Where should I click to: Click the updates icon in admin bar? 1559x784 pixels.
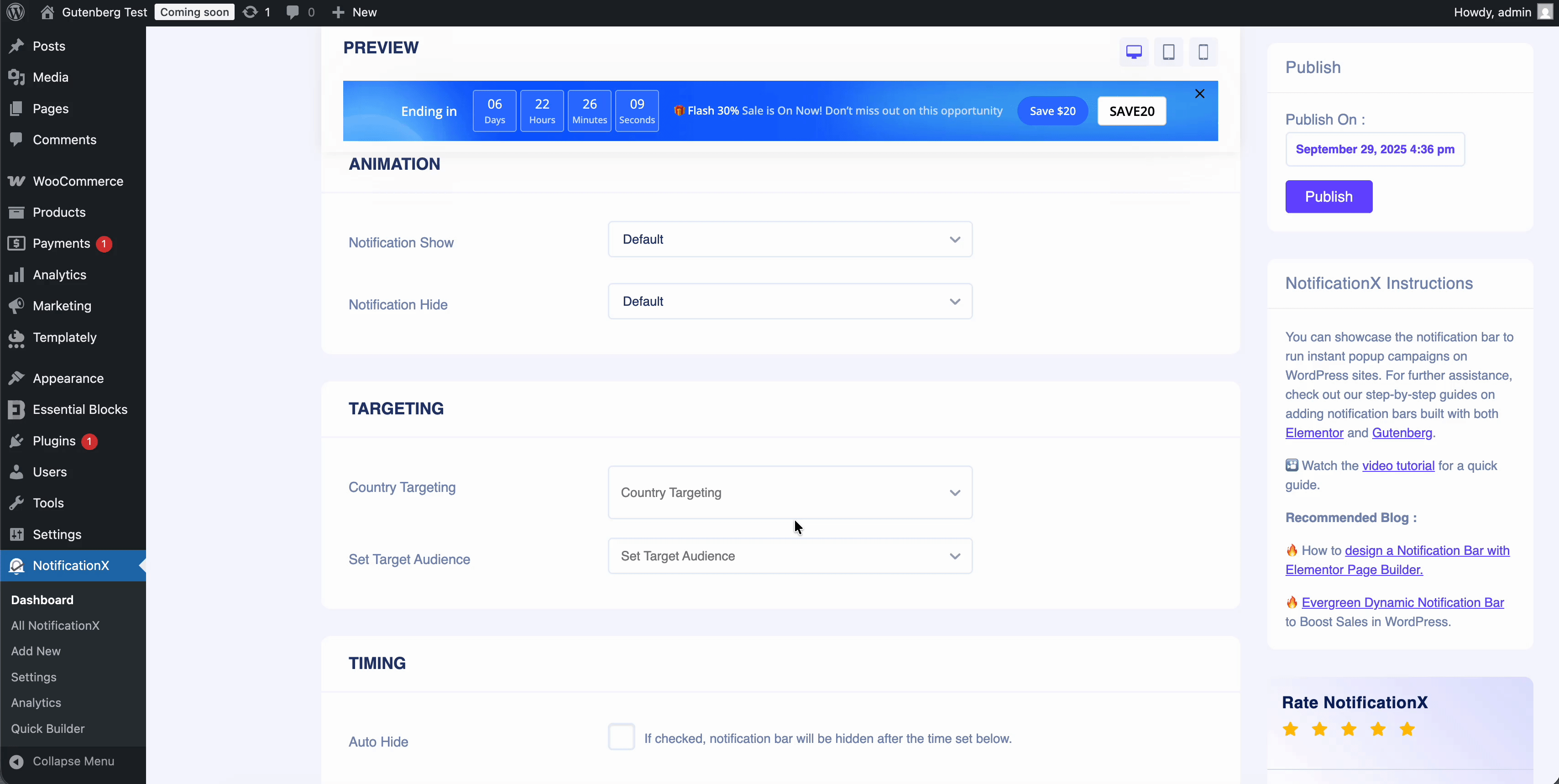[x=250, y=12]
